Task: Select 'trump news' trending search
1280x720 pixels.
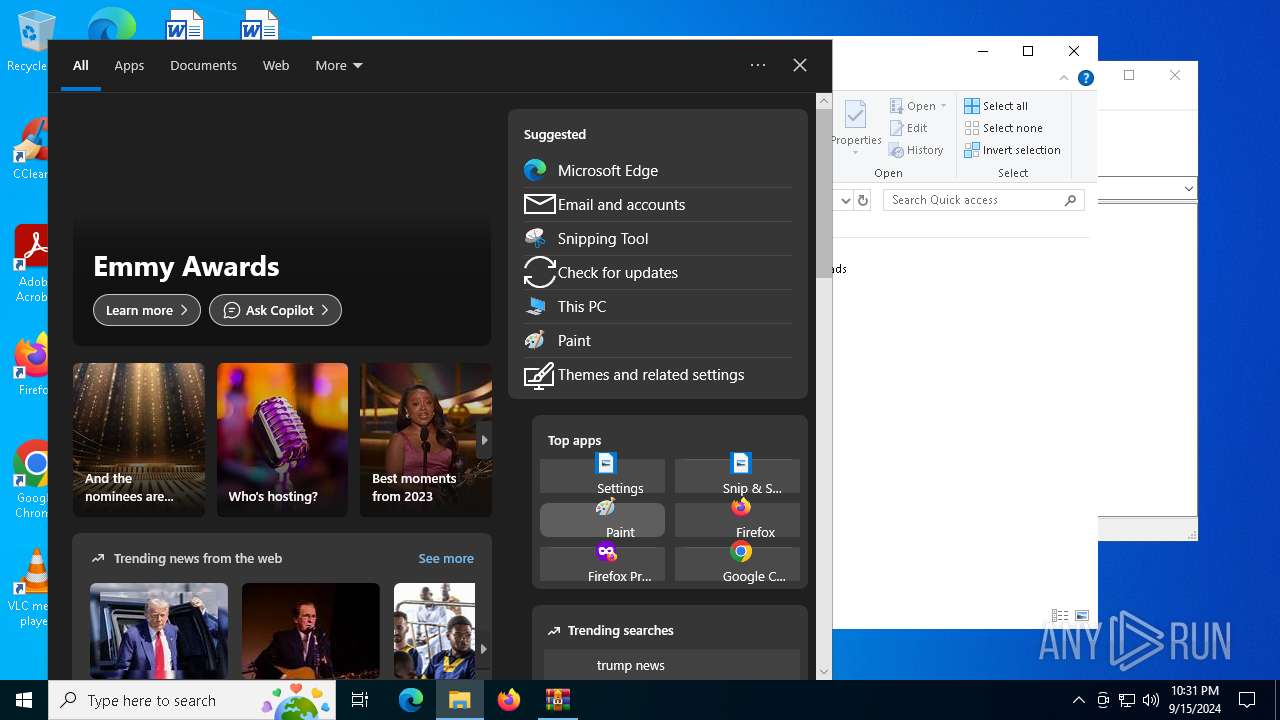Action: (x=671, y=665)
